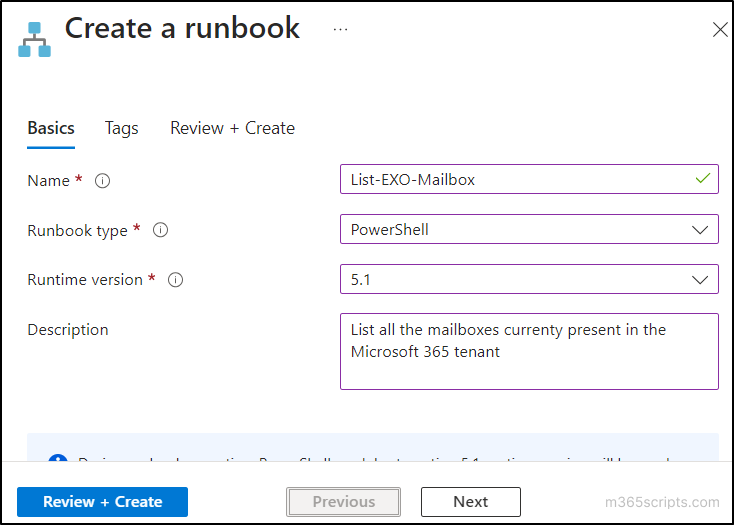Switch to the Tags tab
The width and height of the screenshot is (734, 525).
click(121, 128)
